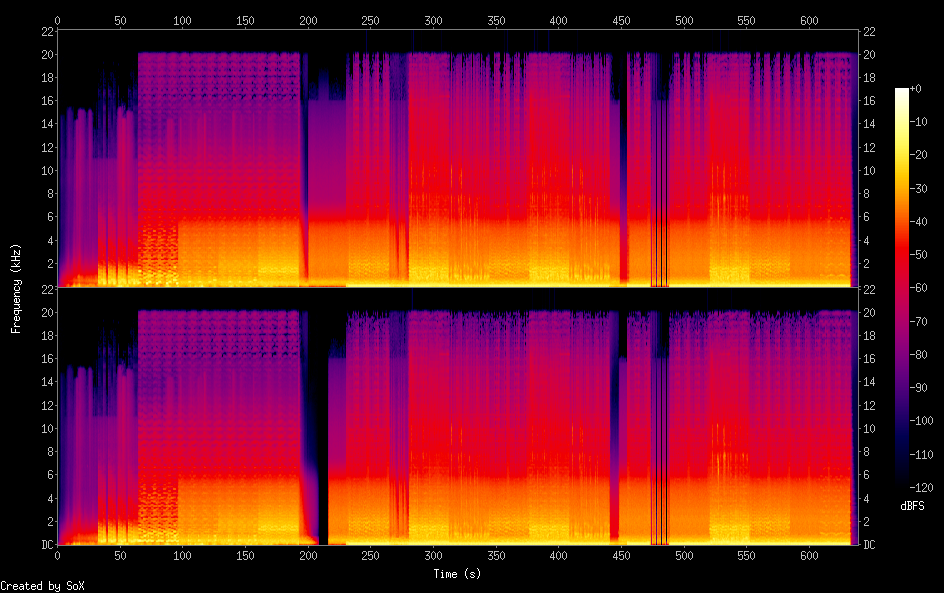Click '400' on the bottom time axis

click(559, 556)
